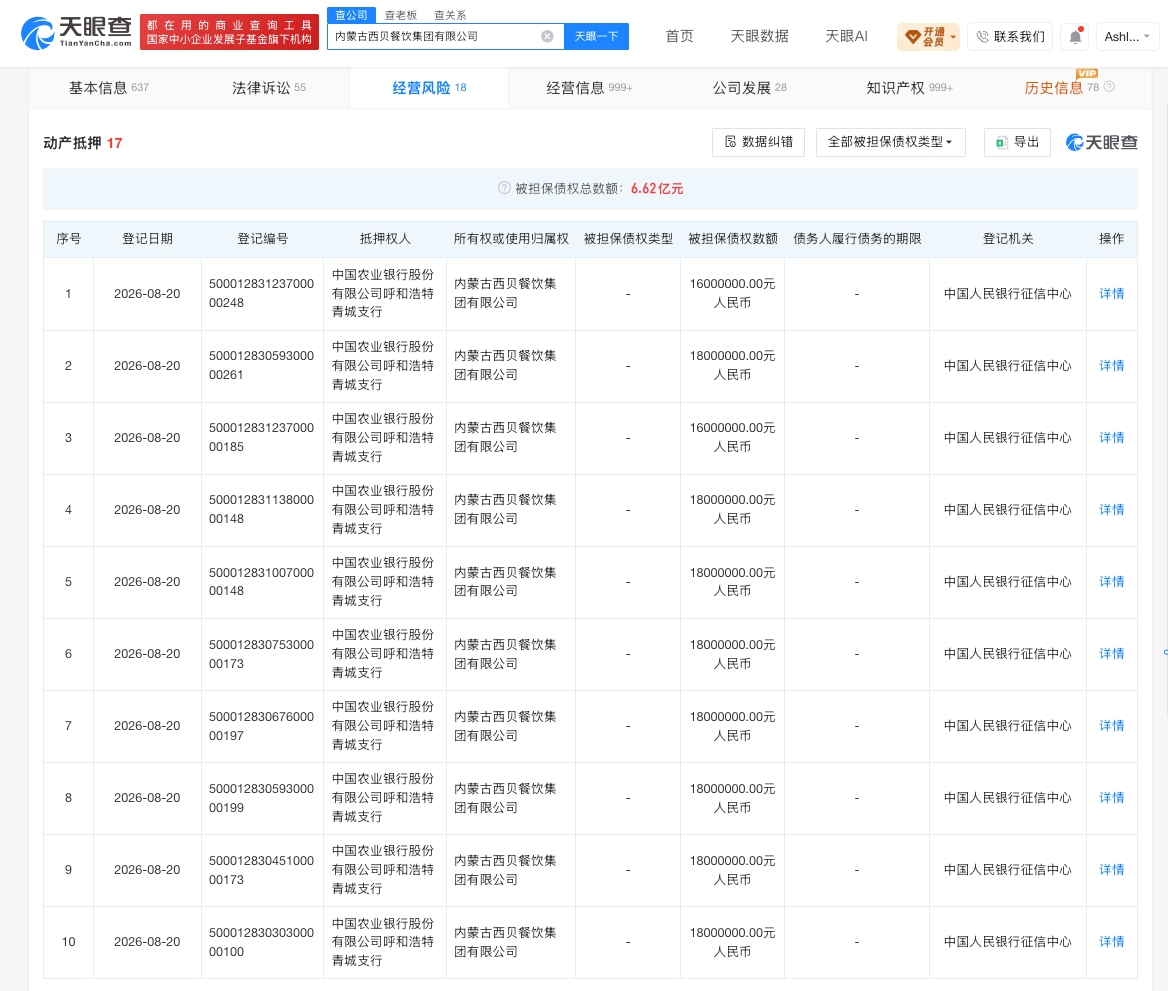Image resolution: width=1168 pixels, height=991 pixels.
Task: Open the 基本信息 tab
Action: 109,88
